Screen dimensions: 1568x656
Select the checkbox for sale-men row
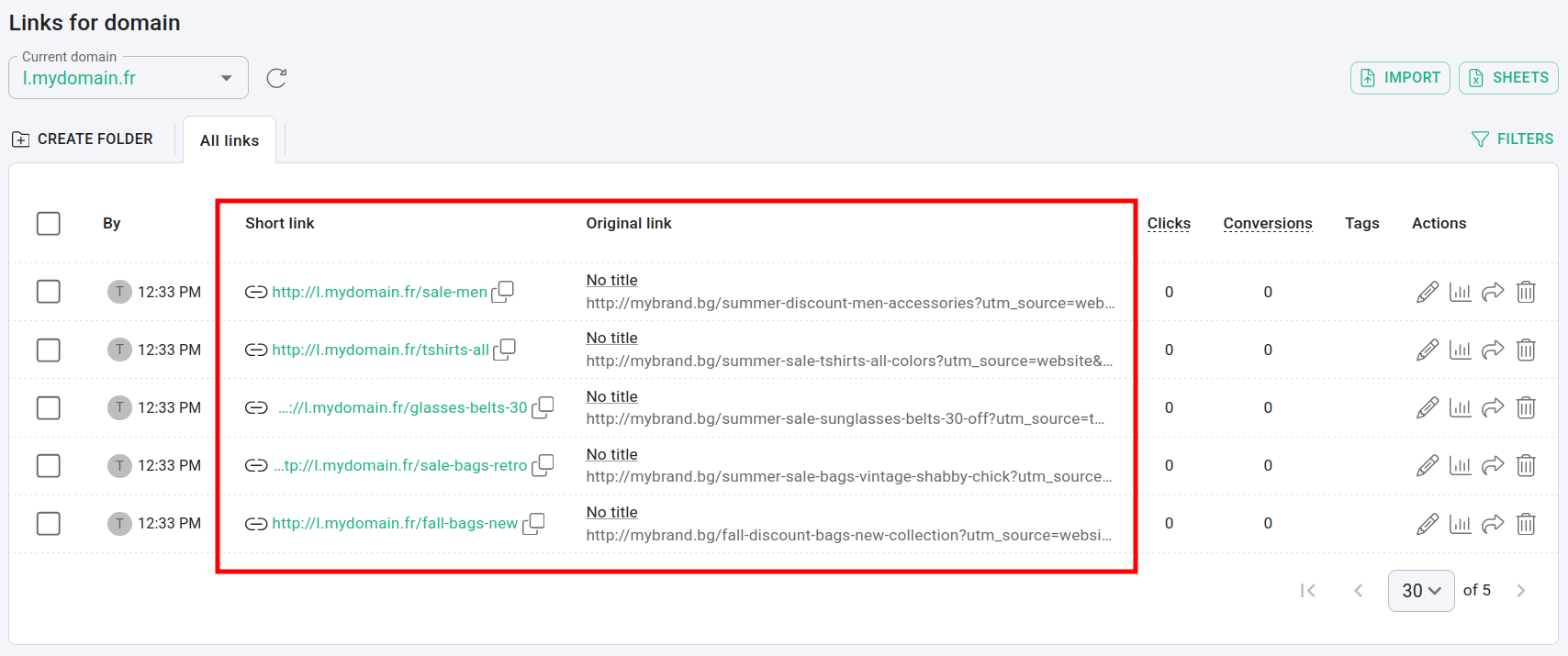coord(49,292)
